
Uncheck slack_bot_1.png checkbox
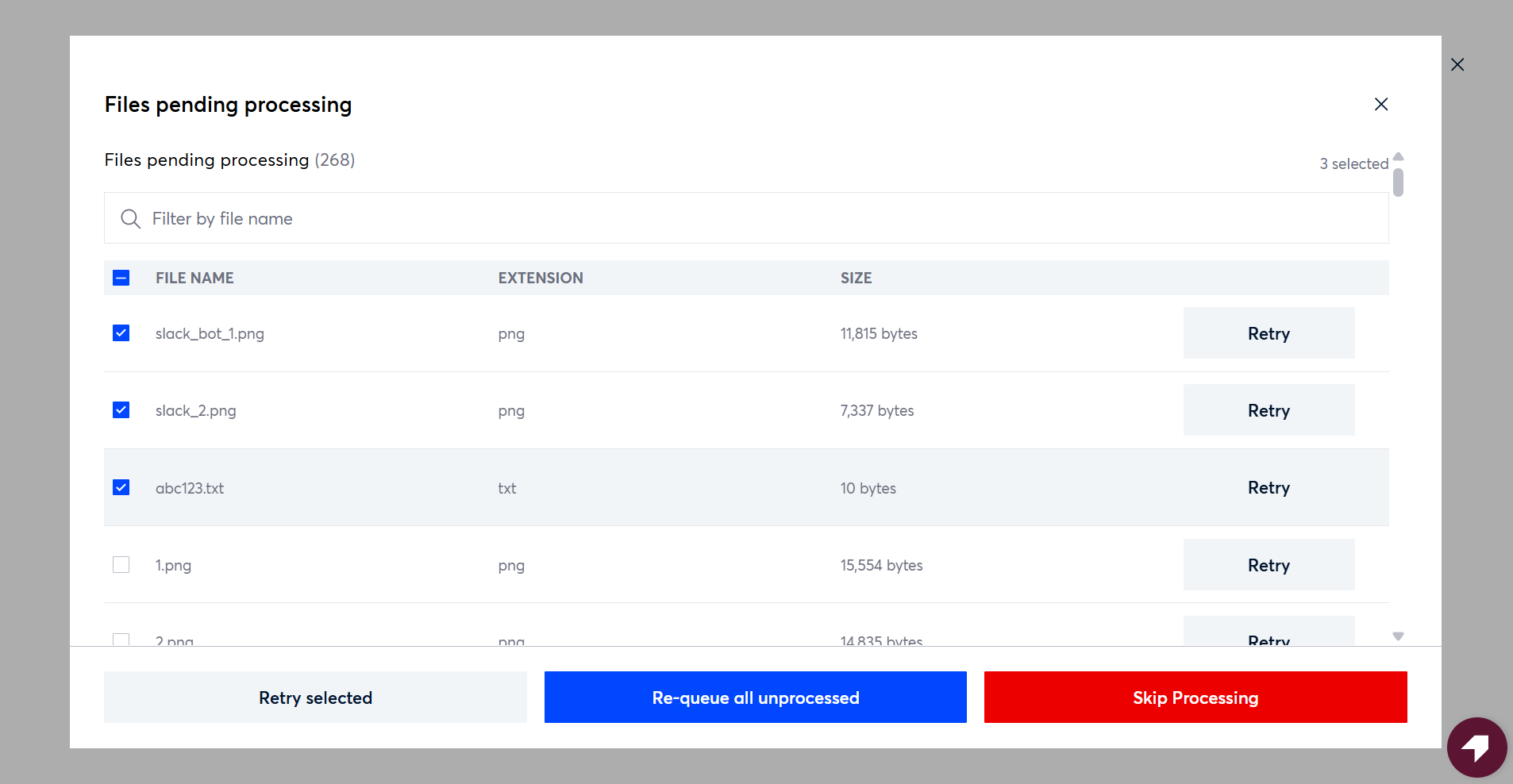click(121, 333)
